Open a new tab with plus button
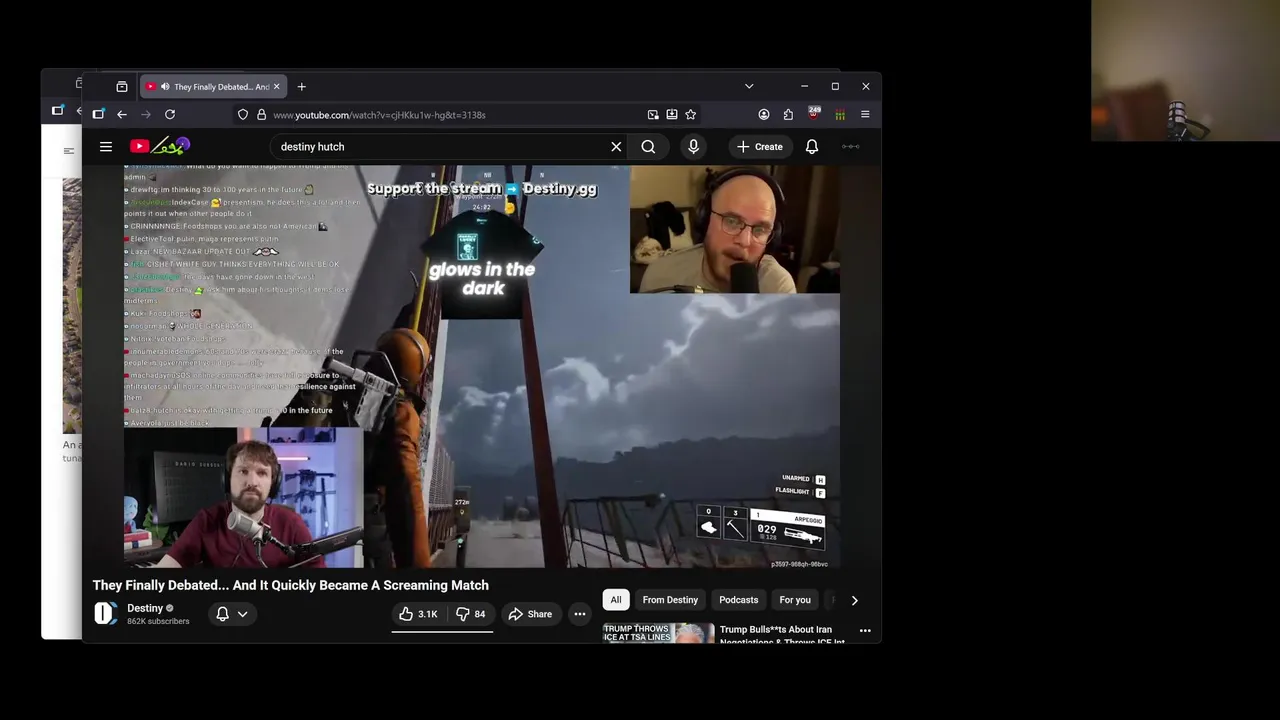This screenshot has width=1280, height=720. pos(301,87)
